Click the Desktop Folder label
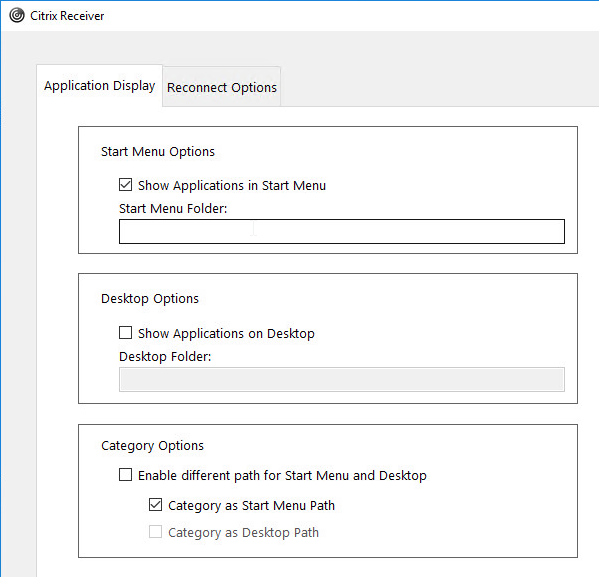This screenshot has width=599, height=577. click(165, 357)
